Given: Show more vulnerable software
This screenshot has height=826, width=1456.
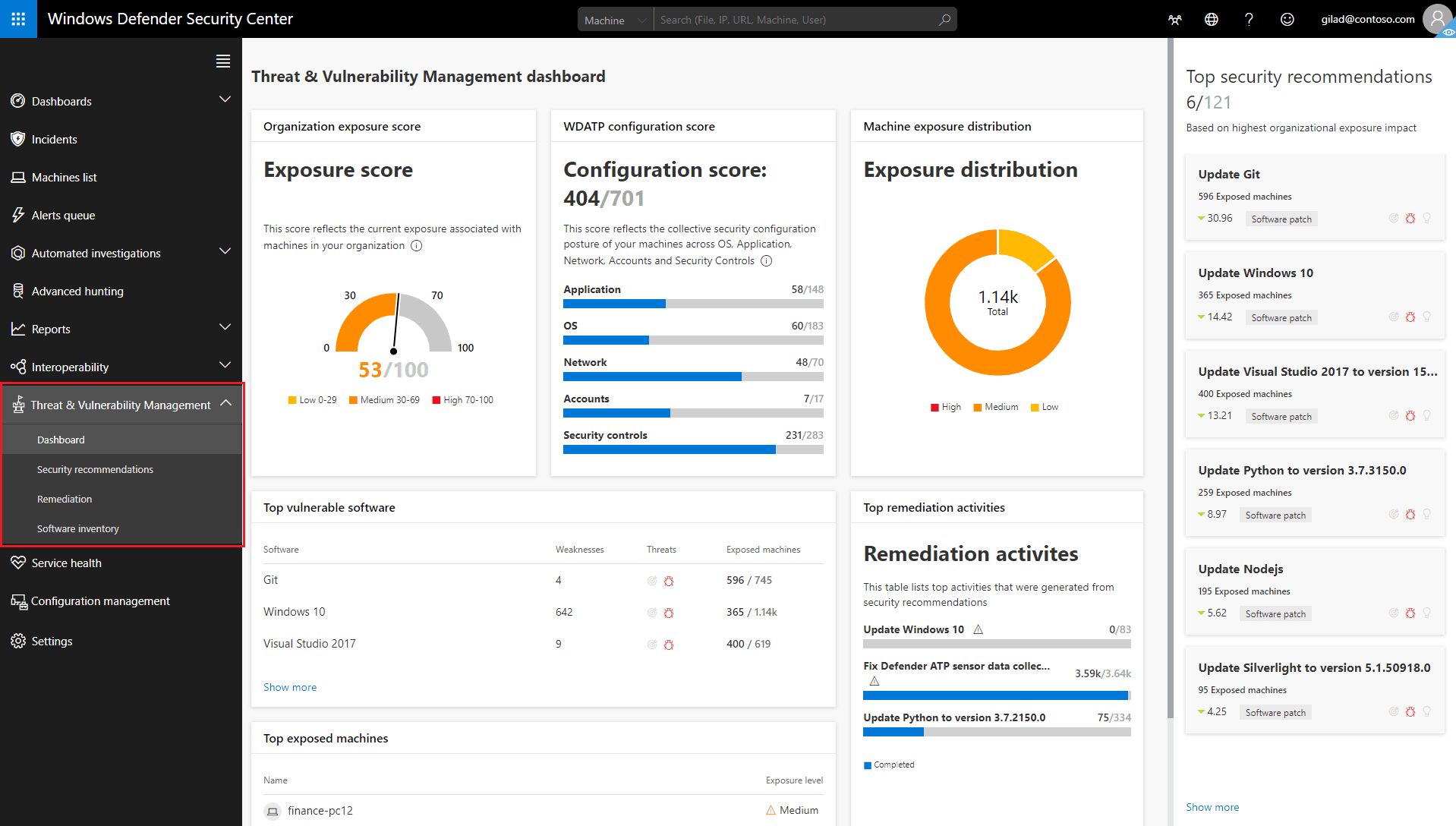Looking at the screenshot, I should pos(289,686).
